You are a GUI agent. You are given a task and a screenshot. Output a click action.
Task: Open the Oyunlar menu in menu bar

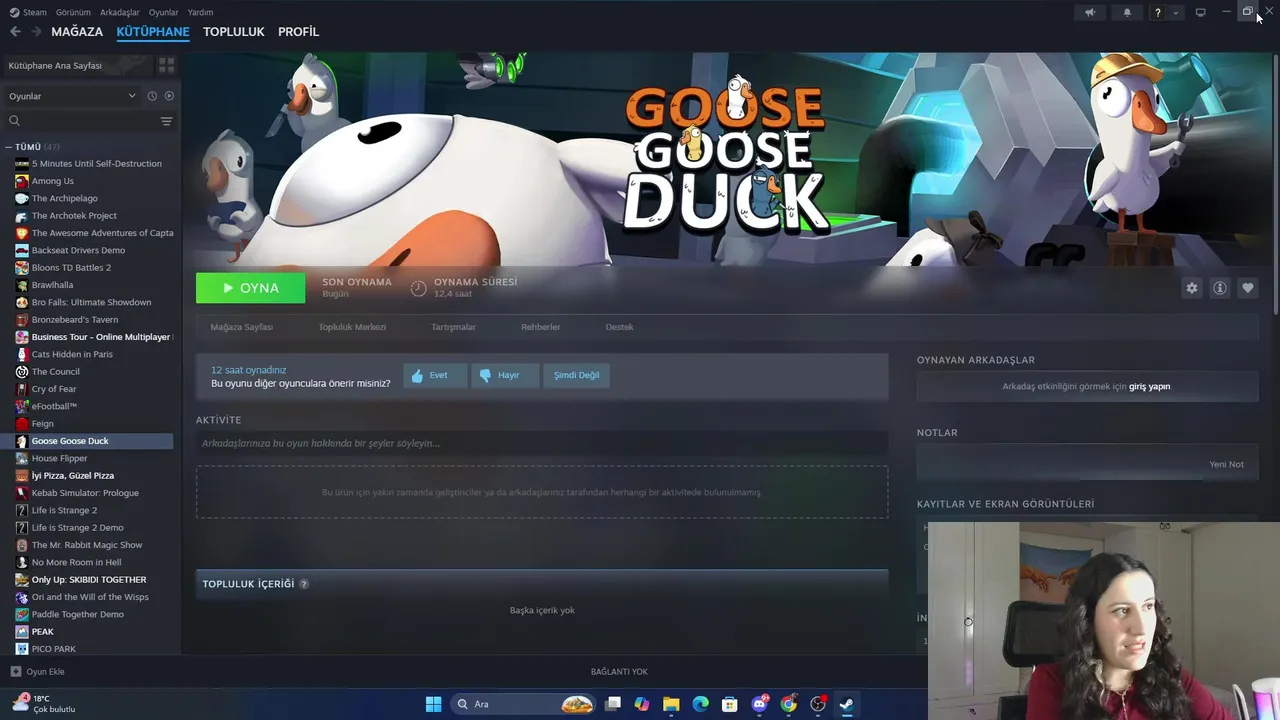[164, 12]
